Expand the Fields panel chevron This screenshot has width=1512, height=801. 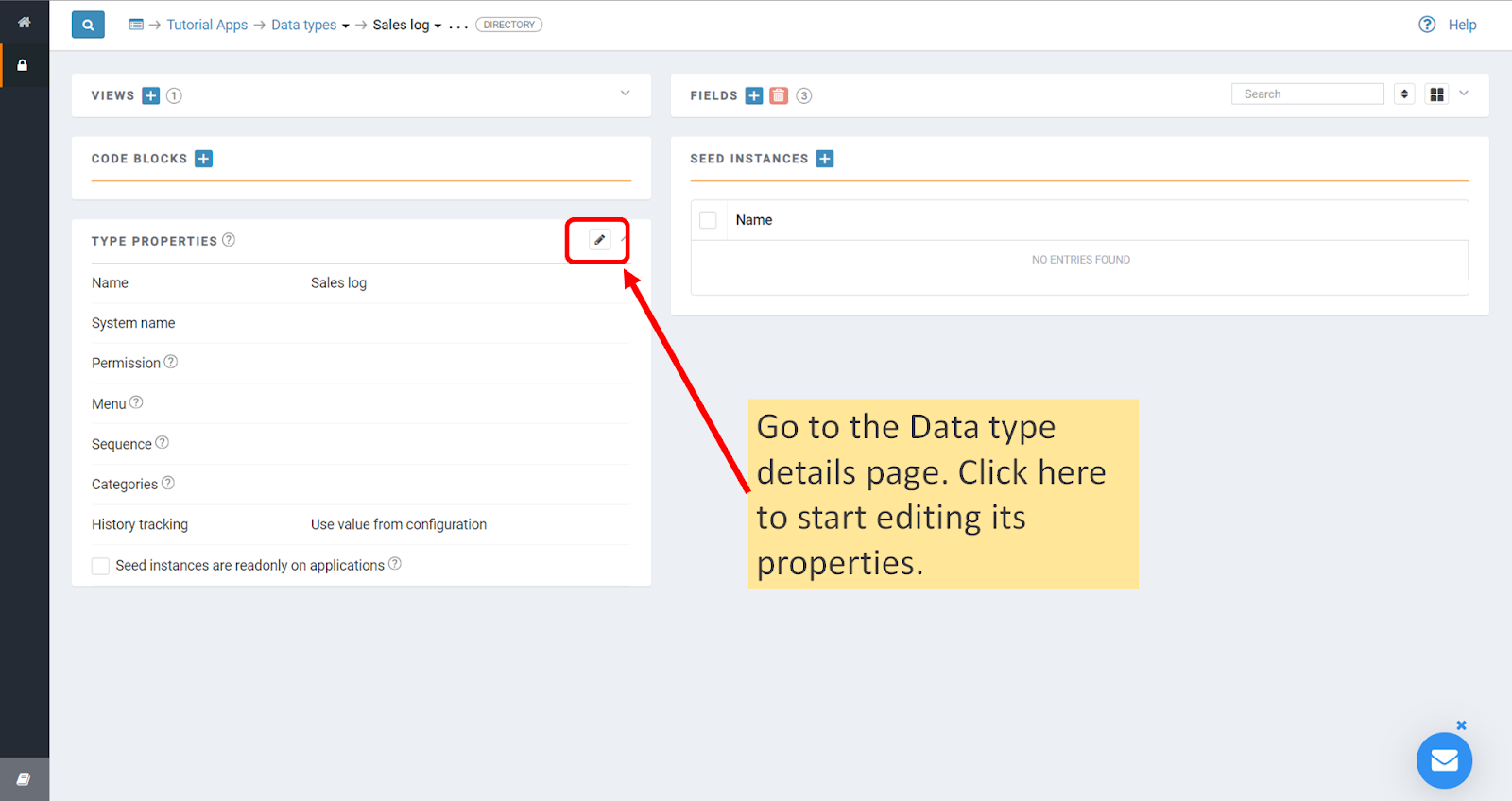(1464, 93)
